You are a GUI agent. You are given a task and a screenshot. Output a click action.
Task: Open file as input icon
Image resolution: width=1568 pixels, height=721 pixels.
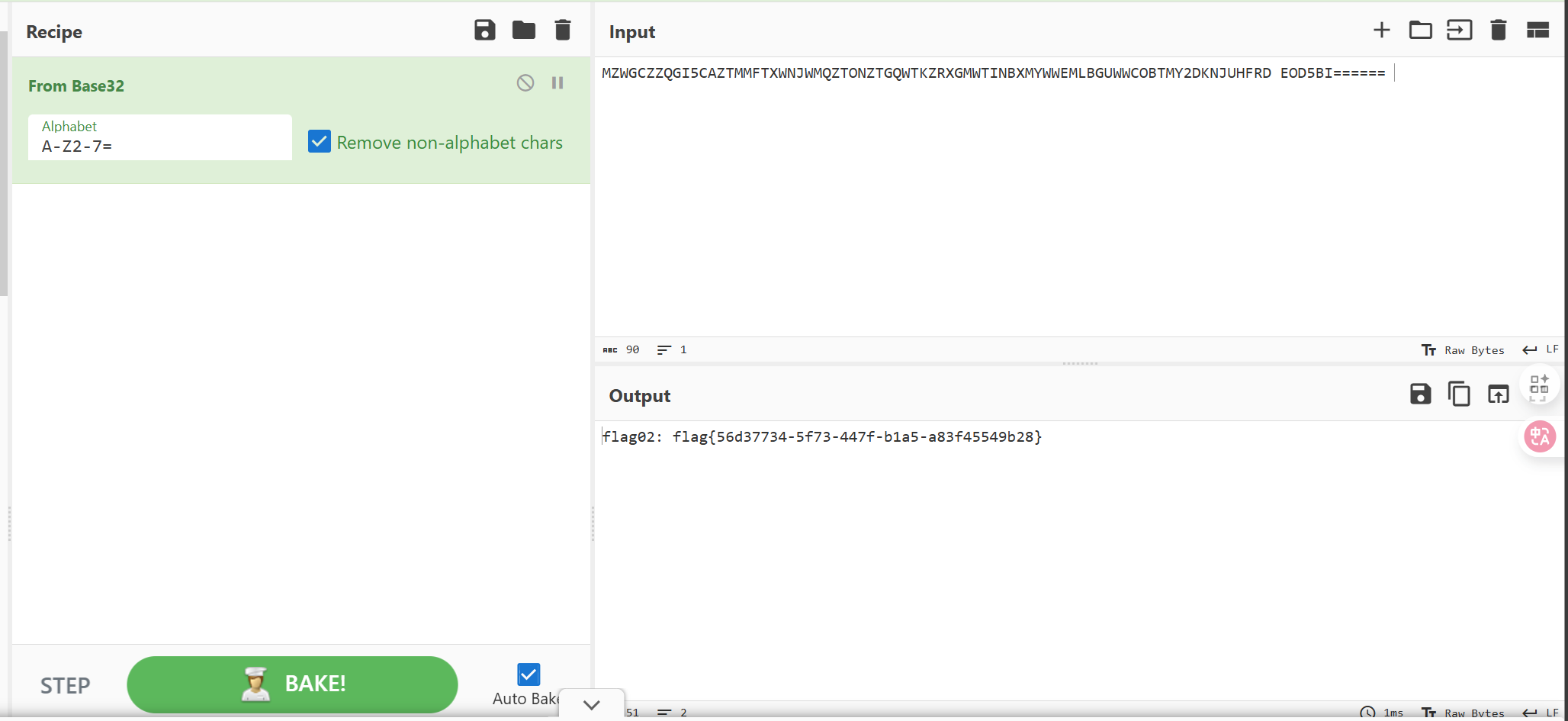(x=1460, y=31)
